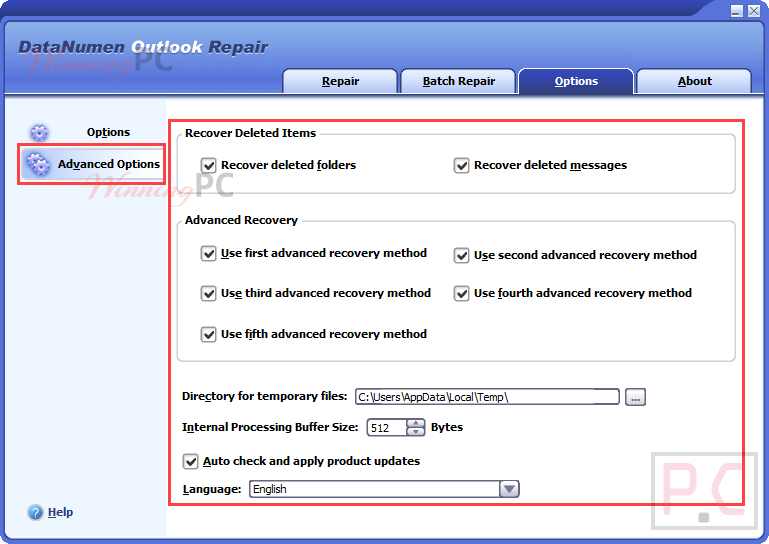
Task: Select the Options tab
Action: point(576,81)
